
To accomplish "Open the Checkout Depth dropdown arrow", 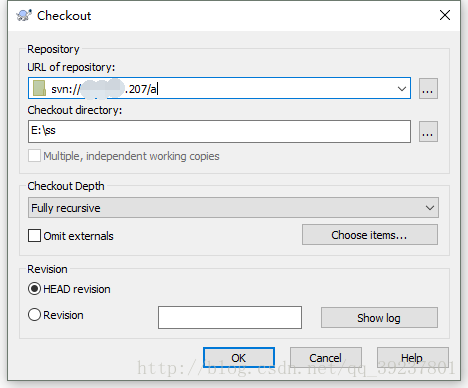I will pyautogui.click(x=430, y=208).
